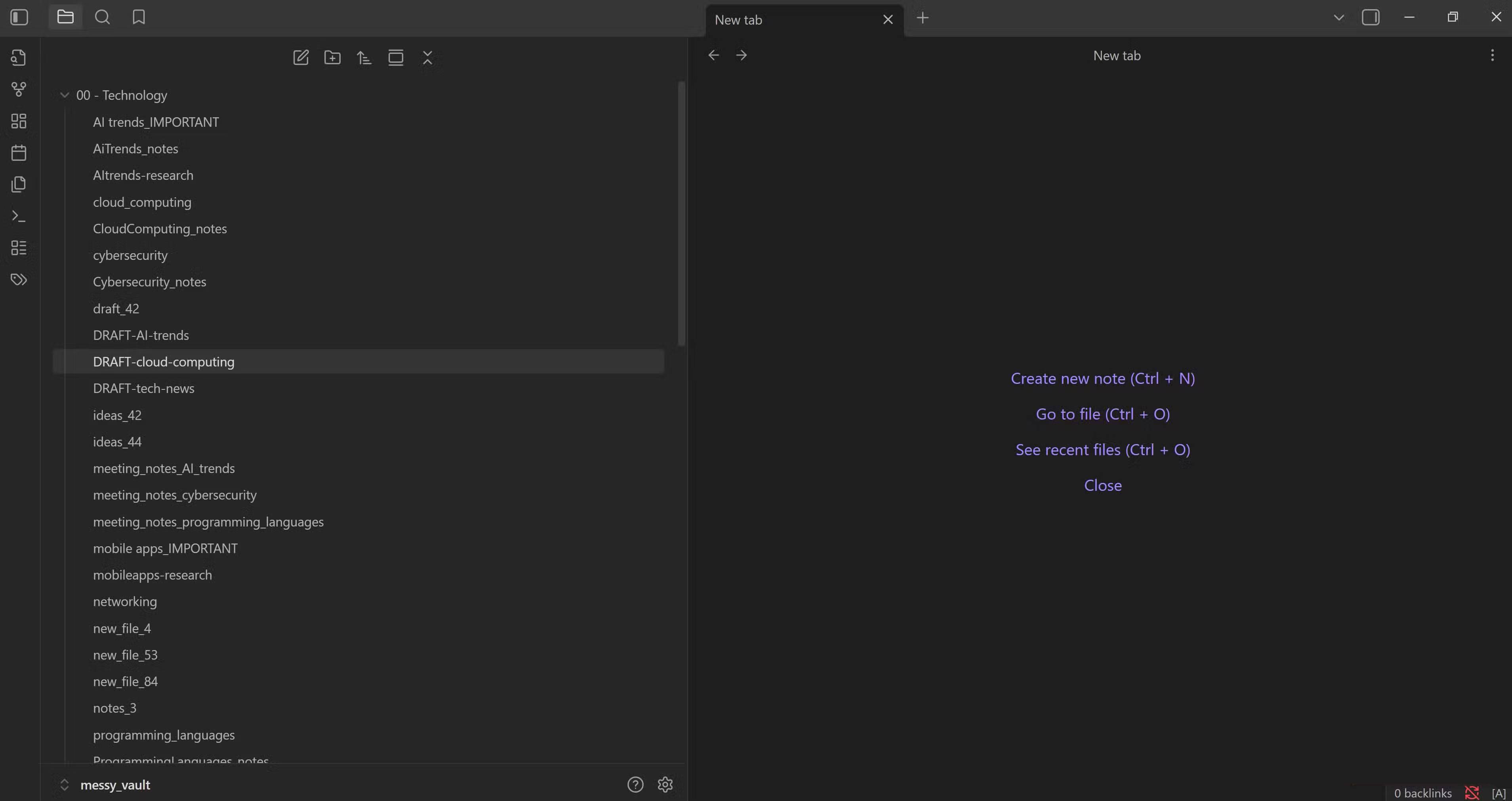Collapse the 00 - Technology folder
The height and width of the screenshot is (801, 1512).
[x=65, y=95]
